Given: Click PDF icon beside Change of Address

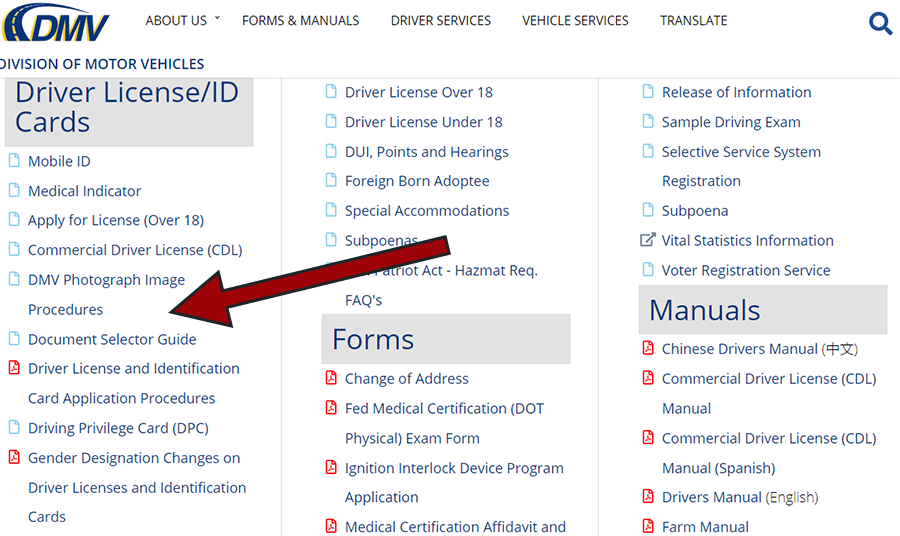Looking at the screenshot, I should [x=331, y=378].
